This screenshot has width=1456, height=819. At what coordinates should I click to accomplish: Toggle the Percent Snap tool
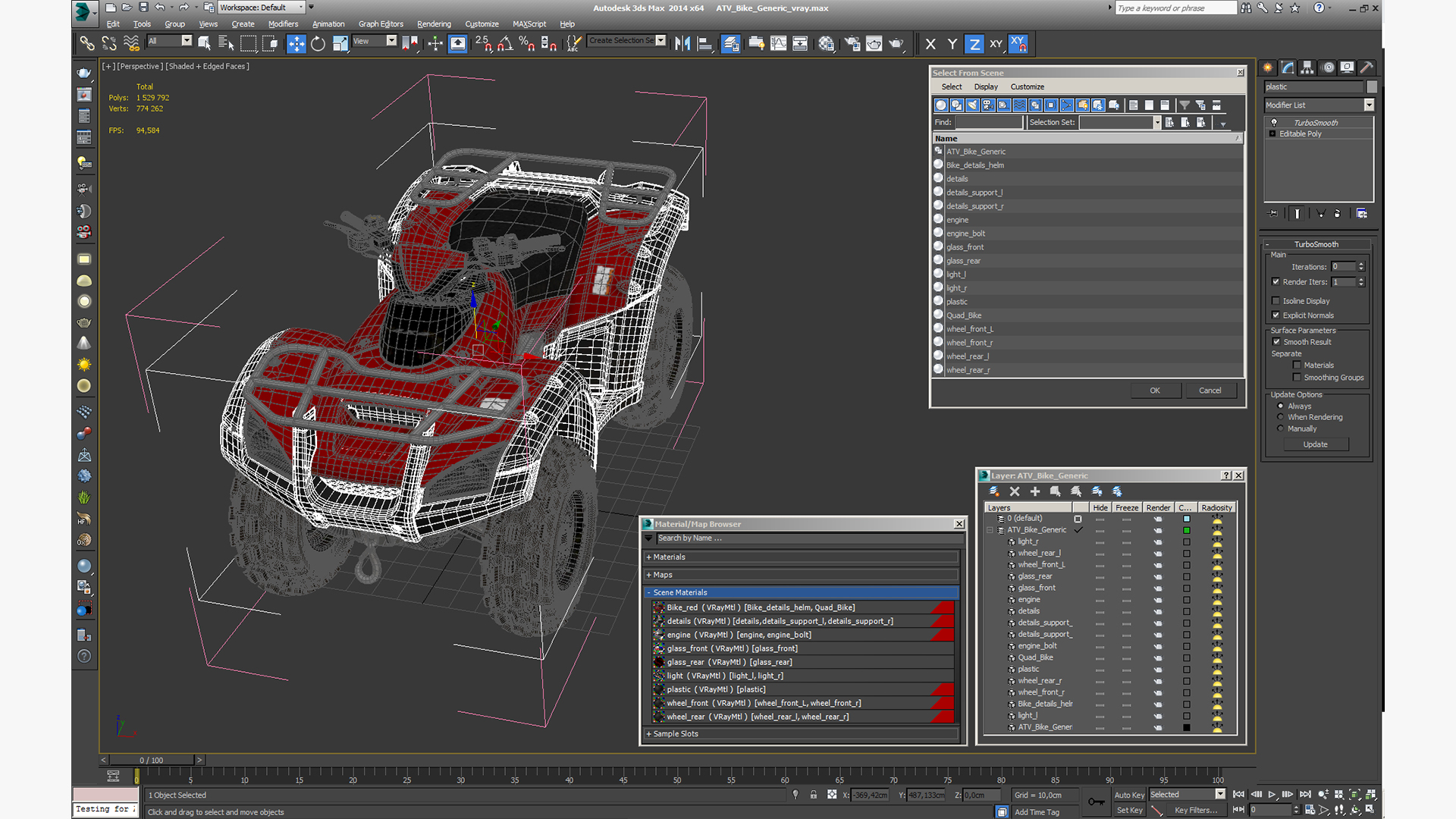[527, 44]
